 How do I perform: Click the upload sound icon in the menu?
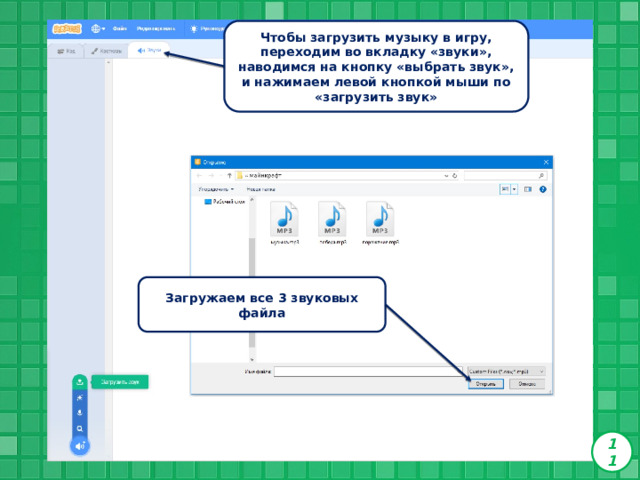tap(80, 382)
